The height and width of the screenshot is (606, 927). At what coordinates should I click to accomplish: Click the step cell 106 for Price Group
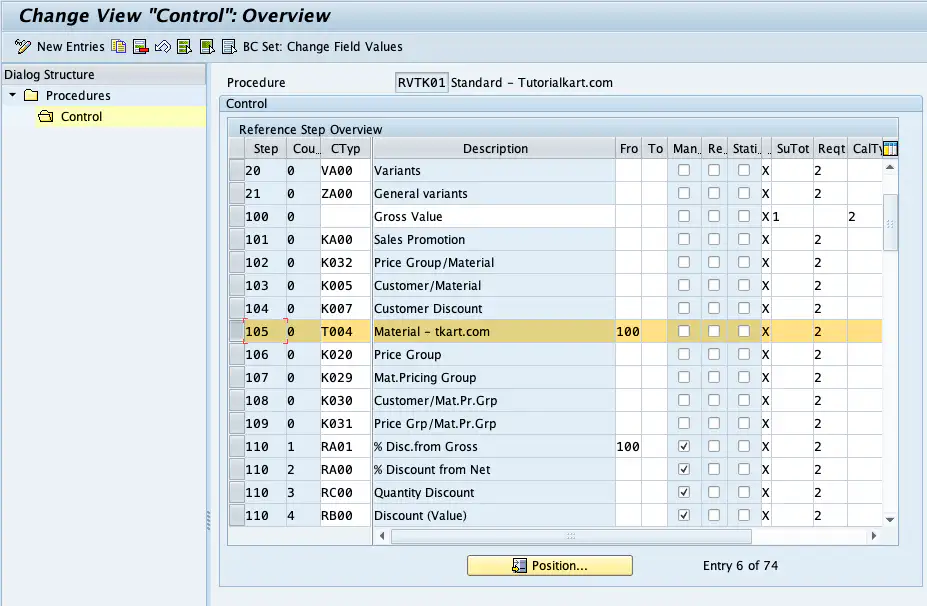click(265, 355)
